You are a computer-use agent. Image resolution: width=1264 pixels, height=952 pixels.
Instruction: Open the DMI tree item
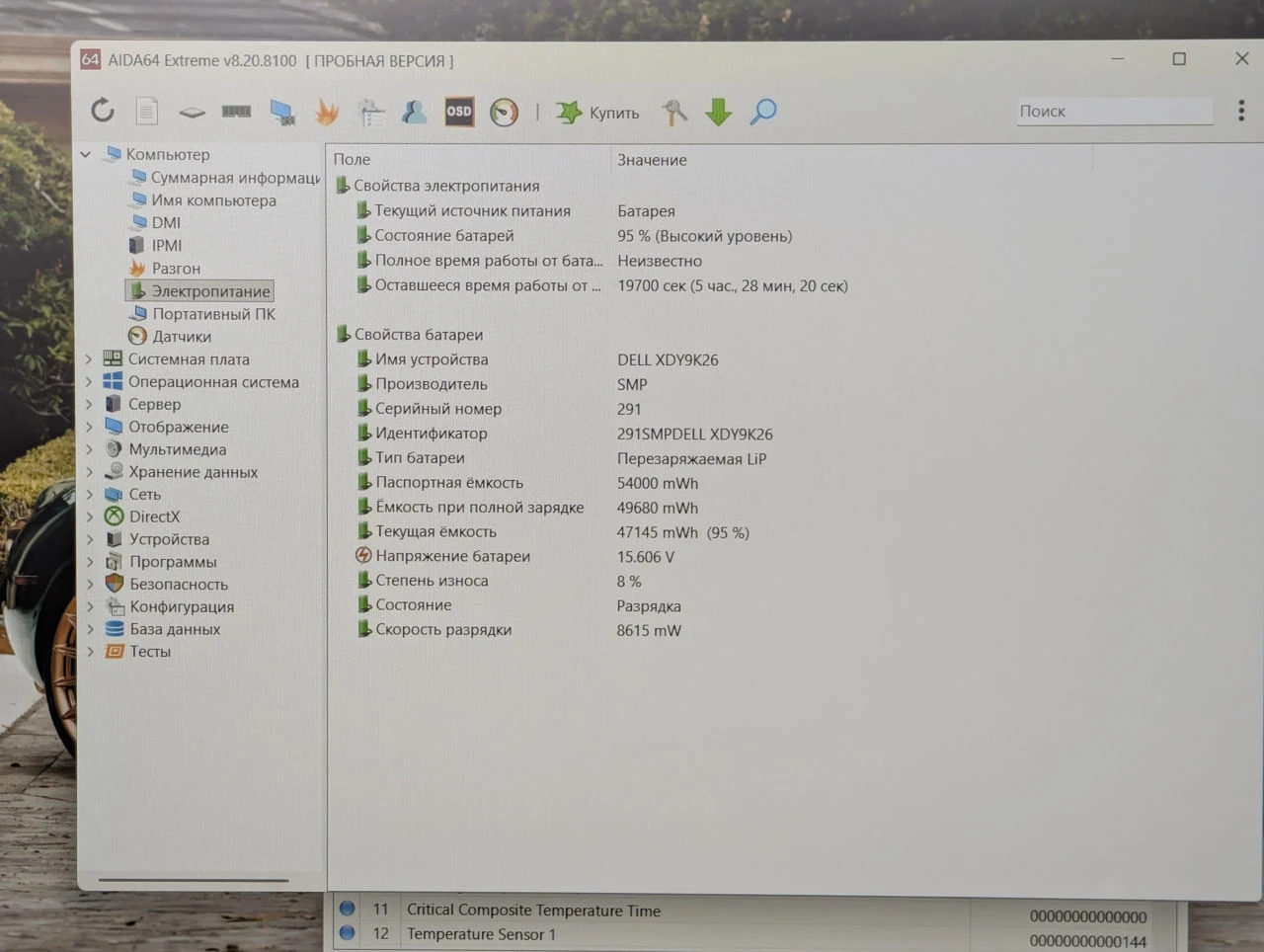(x=156, y=223)
